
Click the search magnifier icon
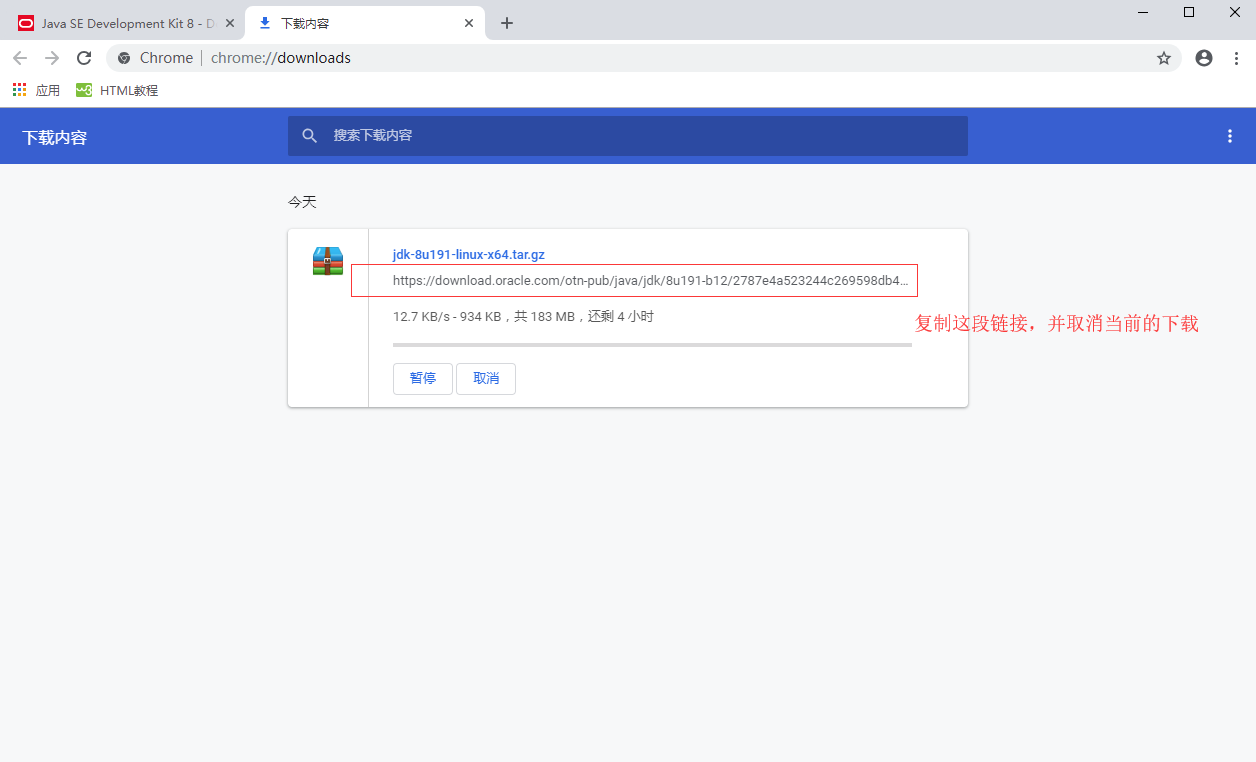[310, 135]
